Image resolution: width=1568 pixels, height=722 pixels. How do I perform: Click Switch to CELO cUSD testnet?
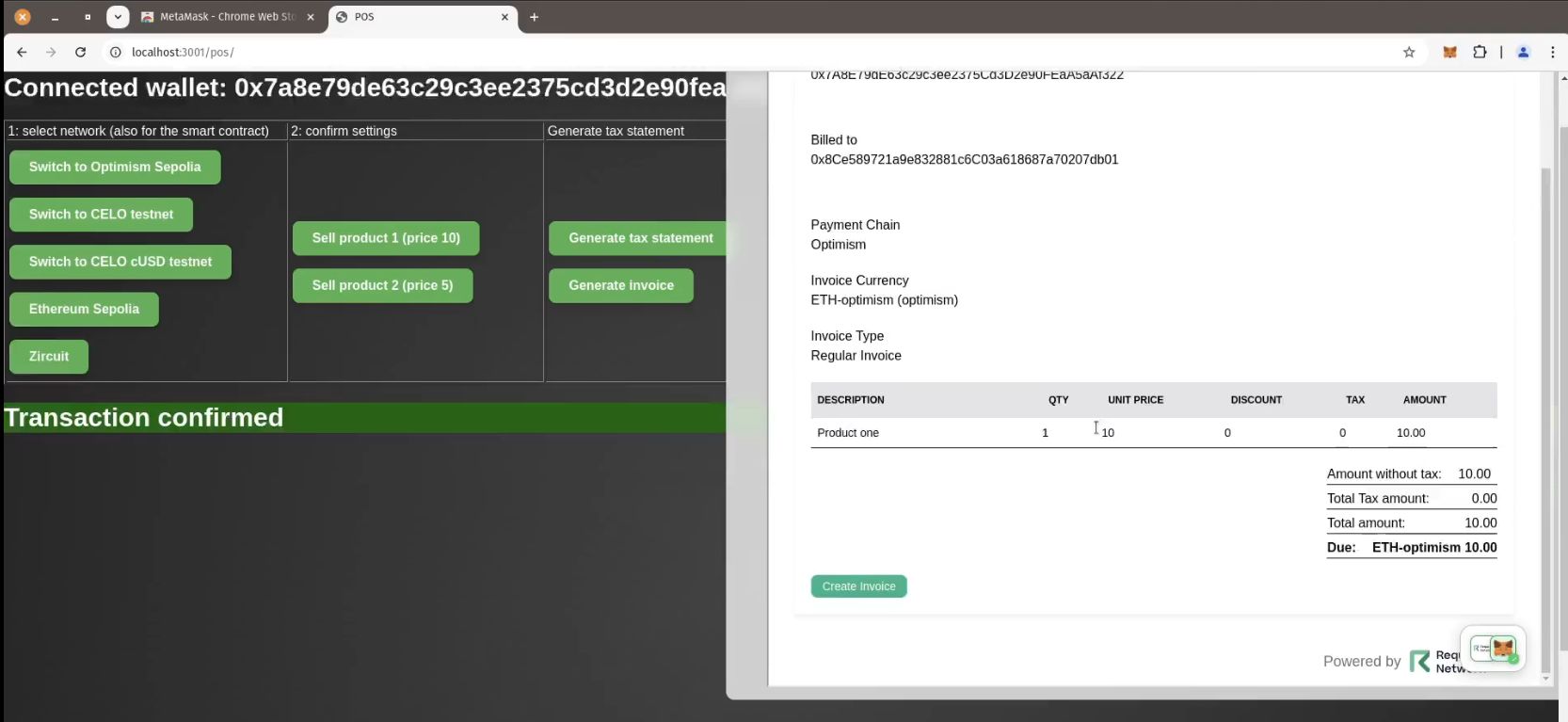pyautogui.click(x=120, y=262)
